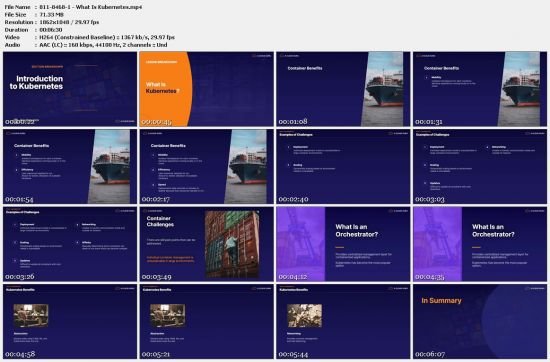The width and height of the screenshot is (550, 362).
Task: Open the Container Benefits frame at 00:01:31
Action: [480, 89]
